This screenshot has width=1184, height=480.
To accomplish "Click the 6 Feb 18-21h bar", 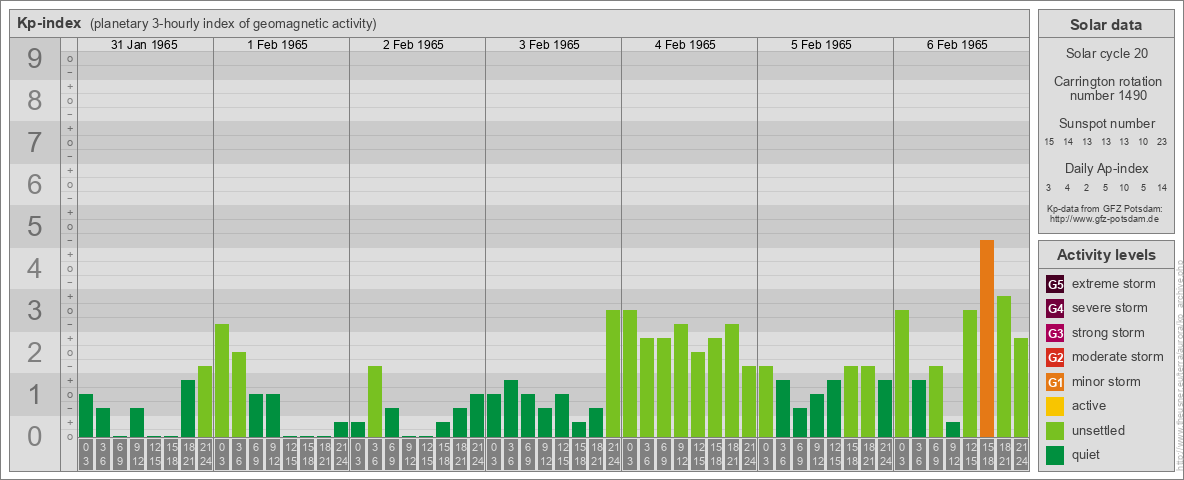I will click(x=1004, y=366).
